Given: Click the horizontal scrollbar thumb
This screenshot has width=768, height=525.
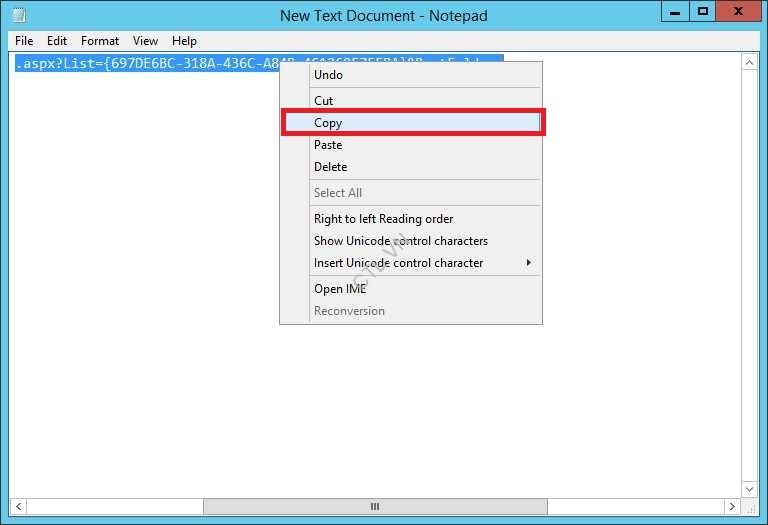Looking at the screenshot, I should tap(375, 507).
